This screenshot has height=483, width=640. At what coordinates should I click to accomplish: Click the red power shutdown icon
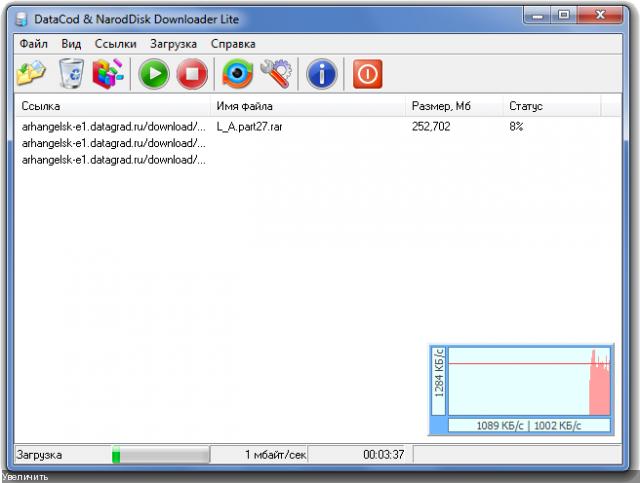367,74
